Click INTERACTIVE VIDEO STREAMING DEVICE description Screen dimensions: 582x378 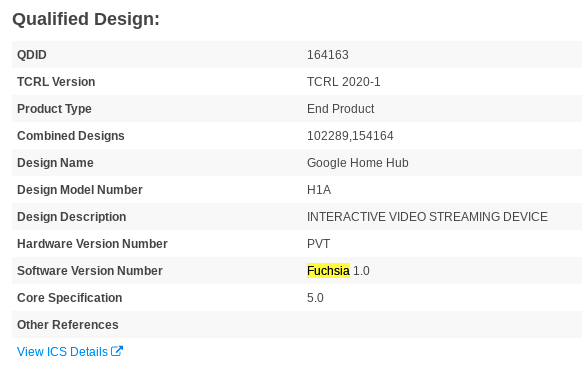click(427, 217)
